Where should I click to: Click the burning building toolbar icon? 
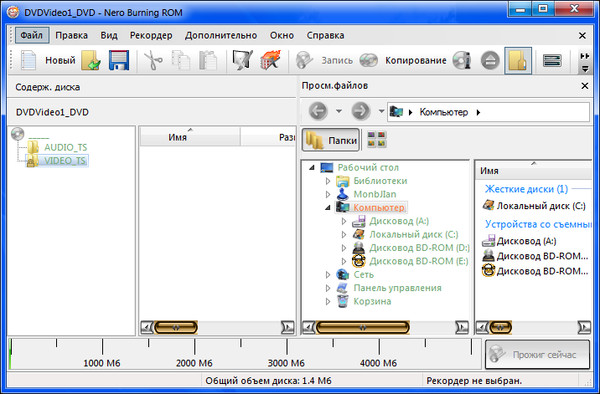[x=271, y=60]
